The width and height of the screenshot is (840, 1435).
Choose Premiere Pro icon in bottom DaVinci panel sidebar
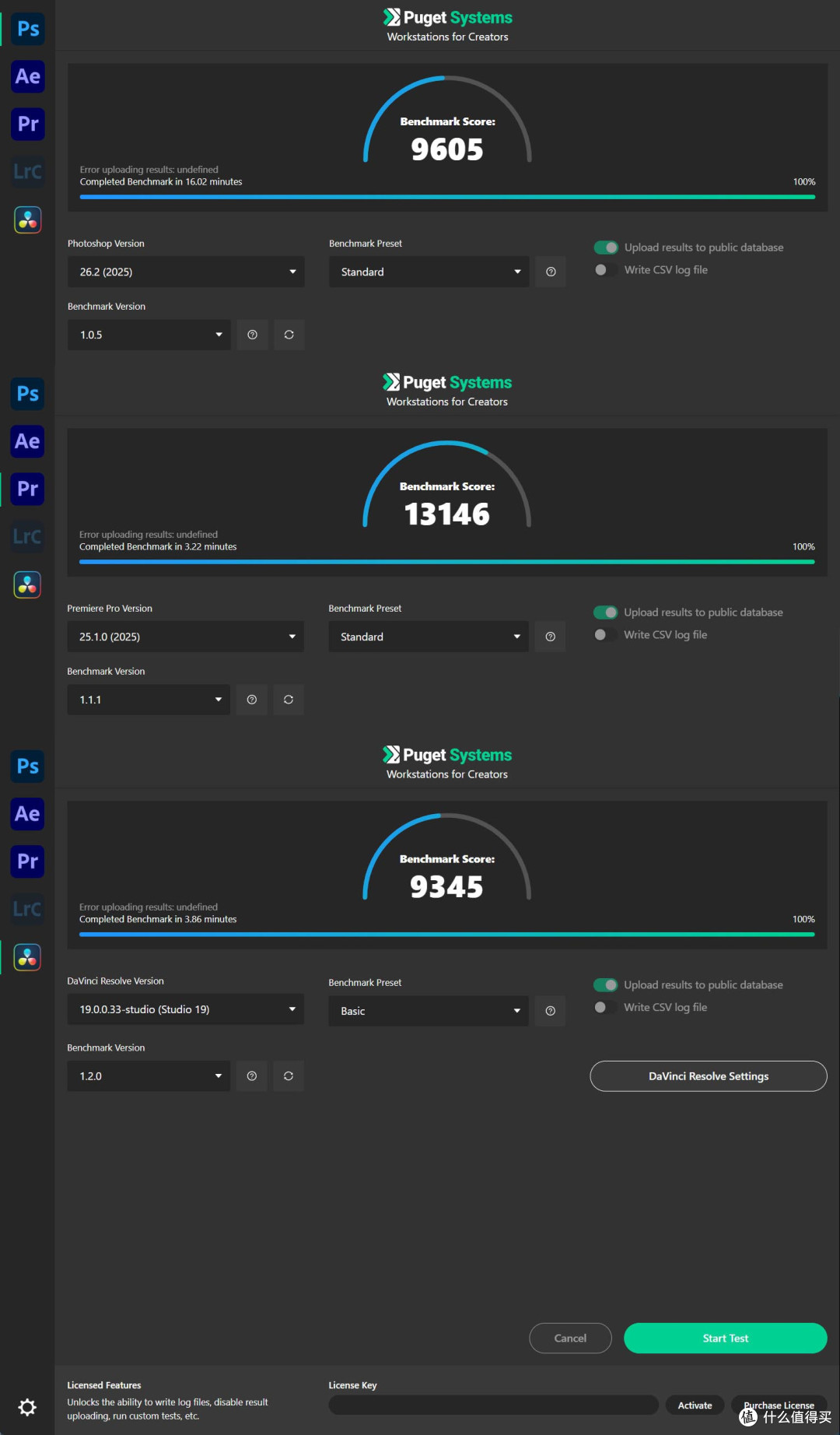(27, 861)
